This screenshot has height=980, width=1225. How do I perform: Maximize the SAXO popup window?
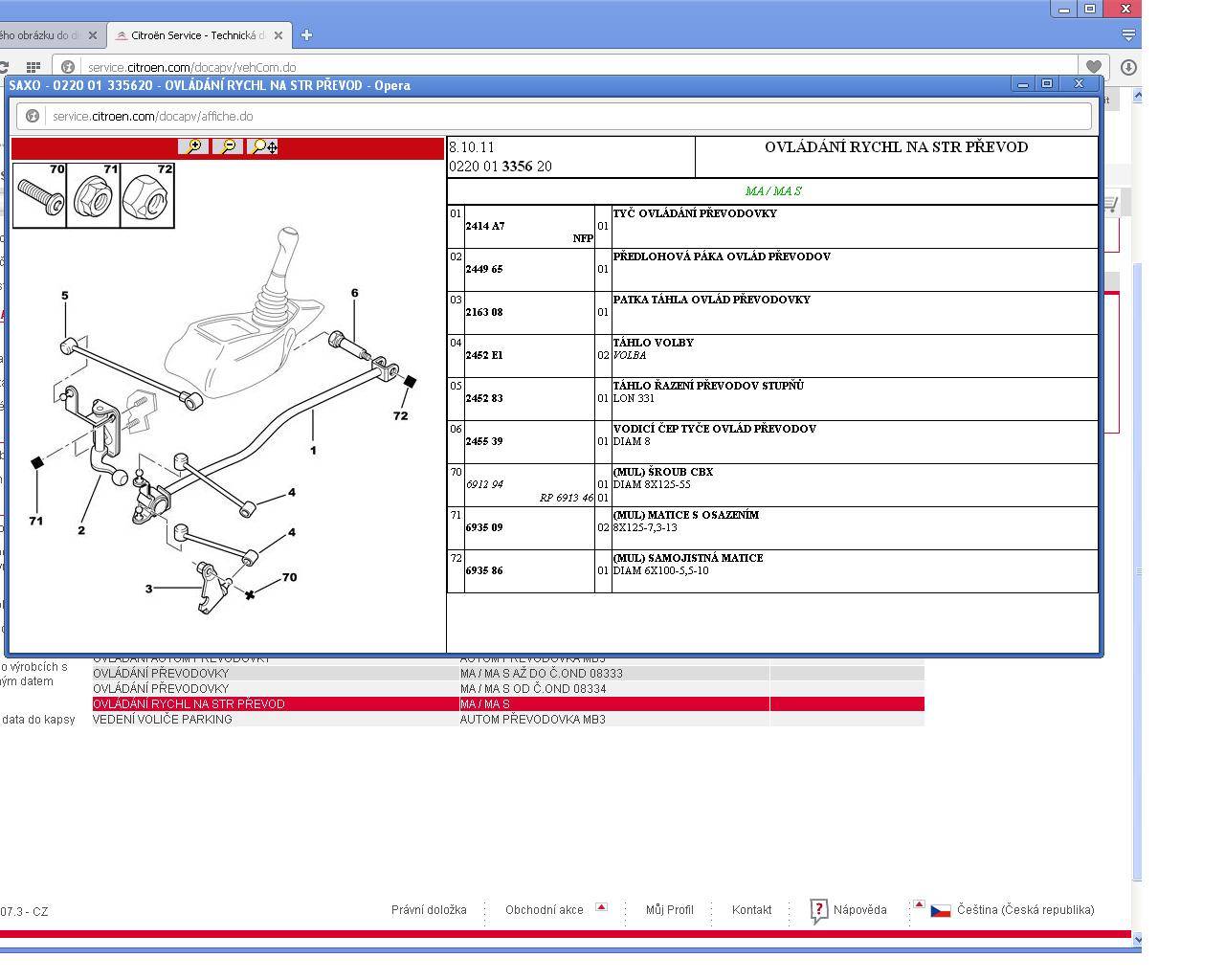click(x=1047, y=84)
